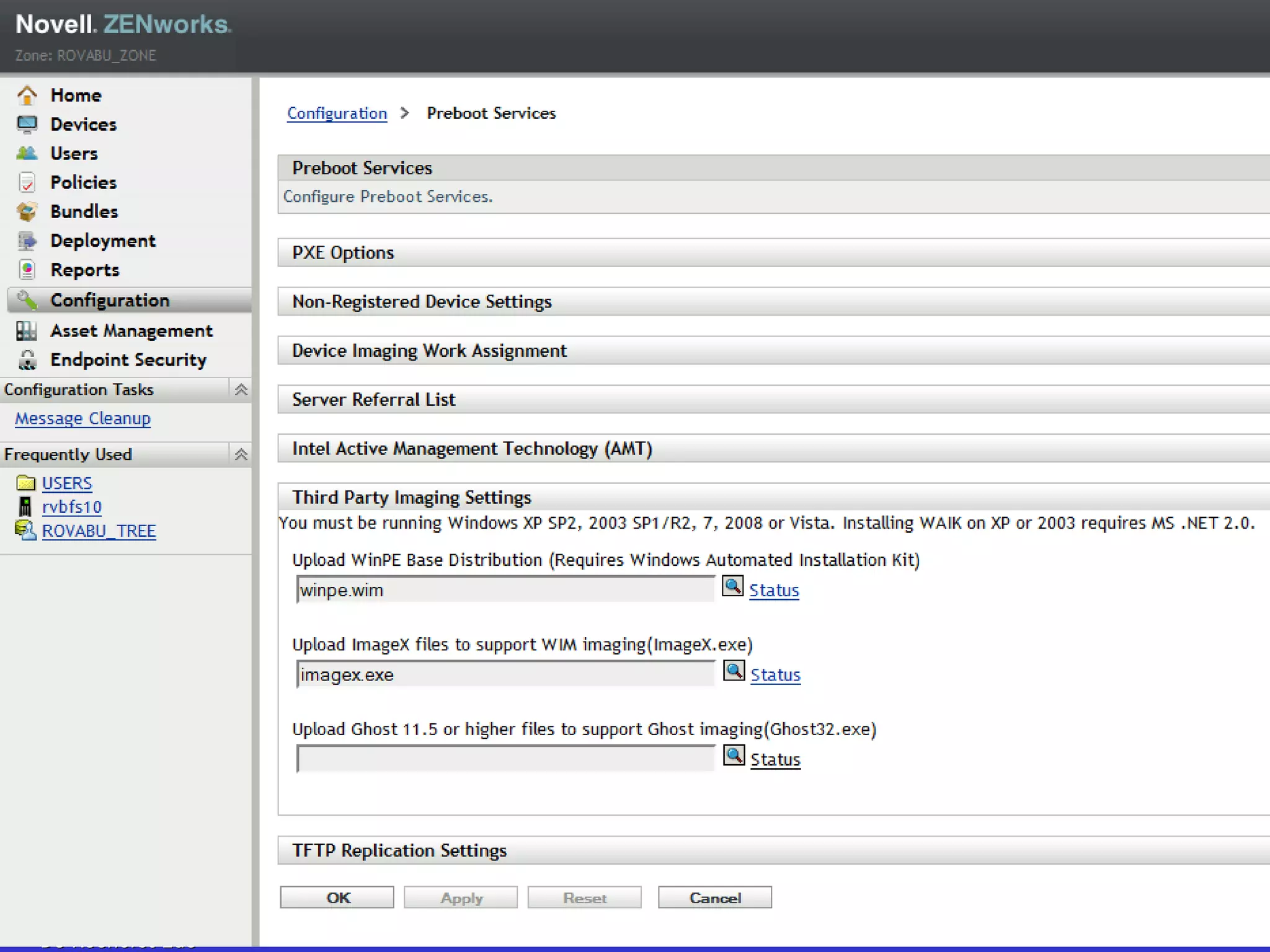Viewport: 1270px width, 952px height.
Task: Open Endpoint Security section
Action: click(128, 359)
